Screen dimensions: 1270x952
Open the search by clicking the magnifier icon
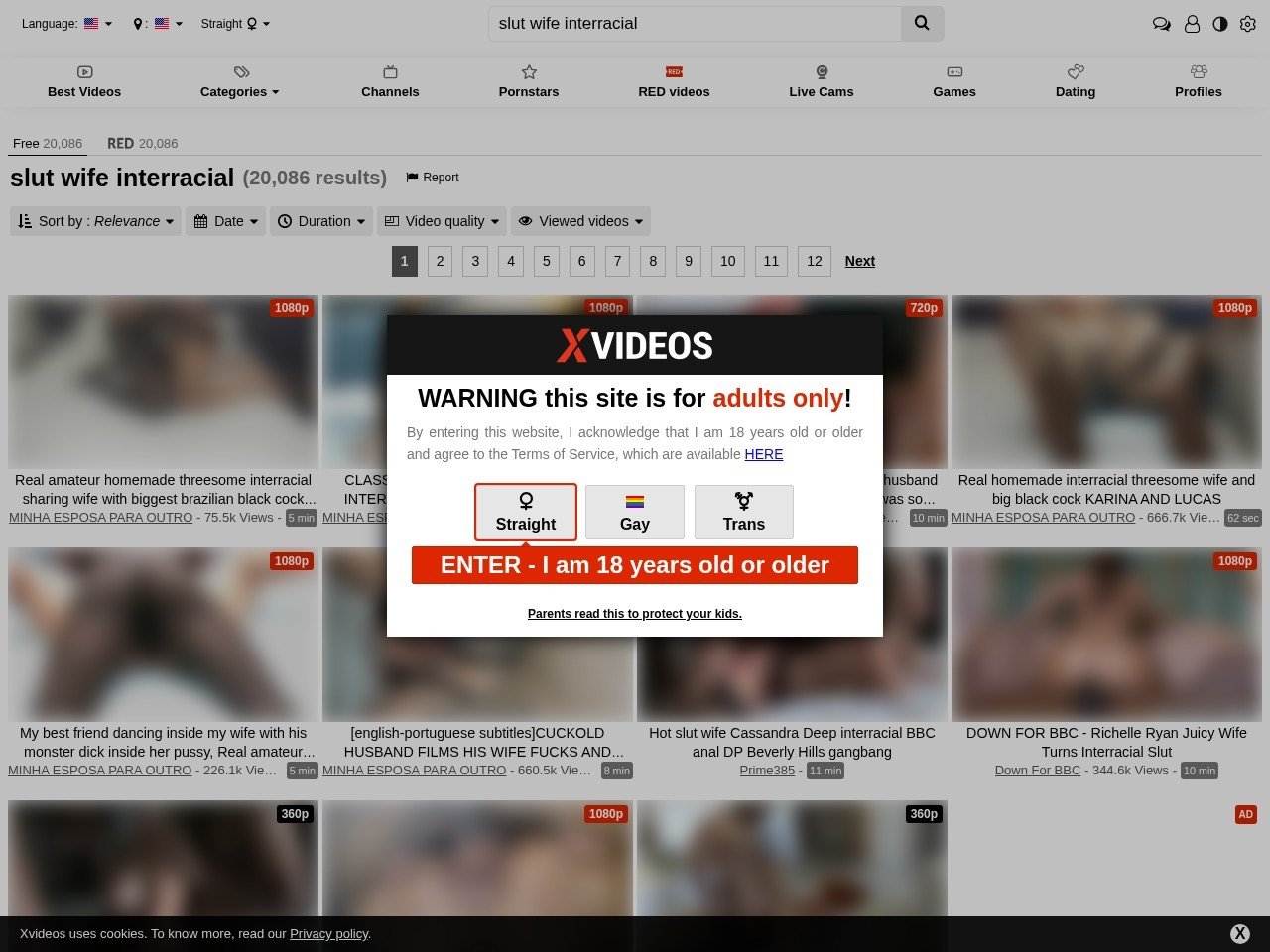[x=922, y=23]
